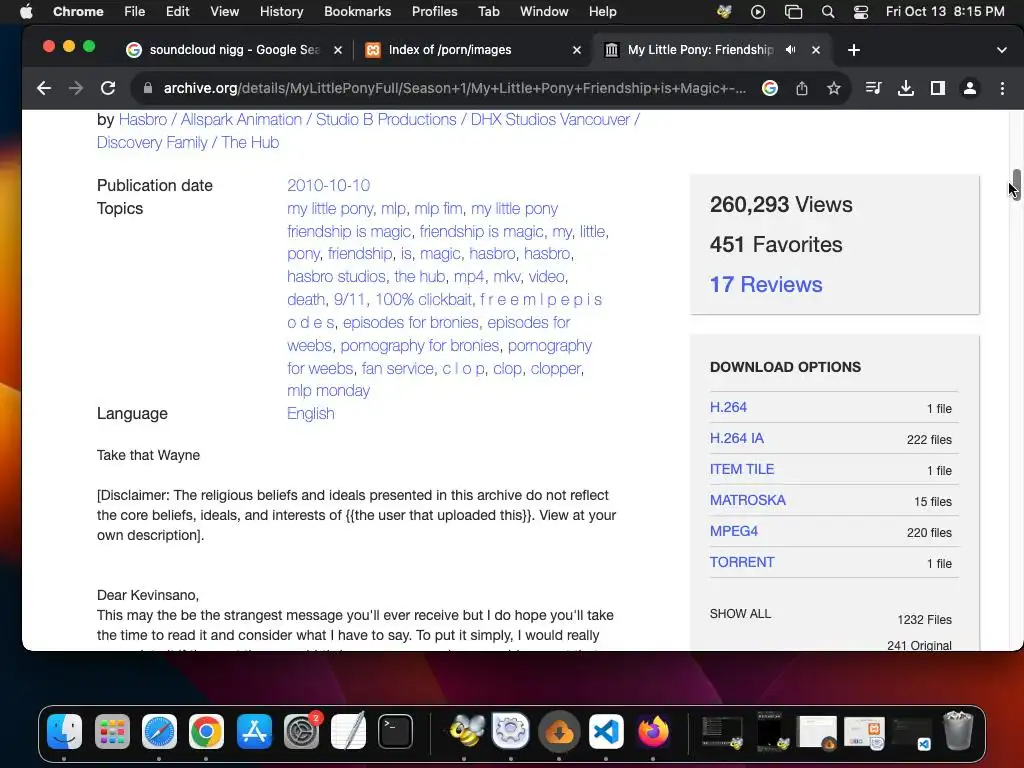
Task: Open Finder from the Dock
Action: 65,731
